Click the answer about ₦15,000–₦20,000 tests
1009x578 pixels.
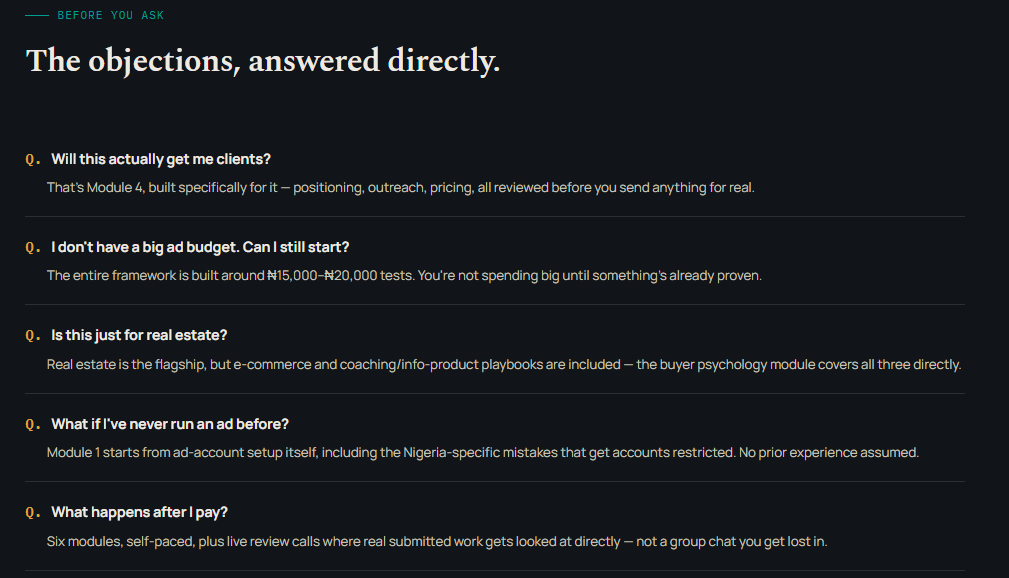[x=404, y=275]
